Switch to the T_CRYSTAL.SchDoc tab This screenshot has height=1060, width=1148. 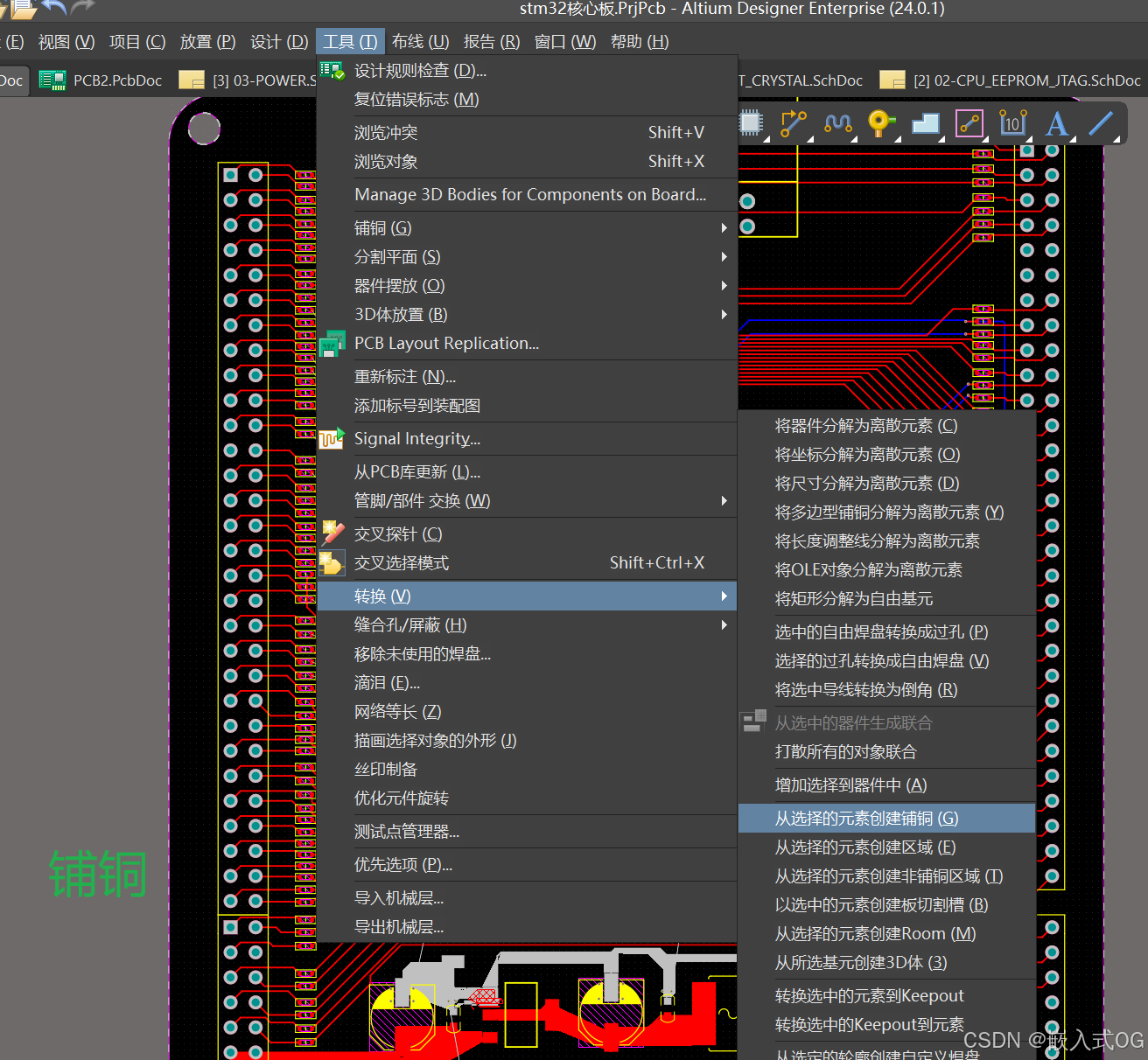point(801,80)
